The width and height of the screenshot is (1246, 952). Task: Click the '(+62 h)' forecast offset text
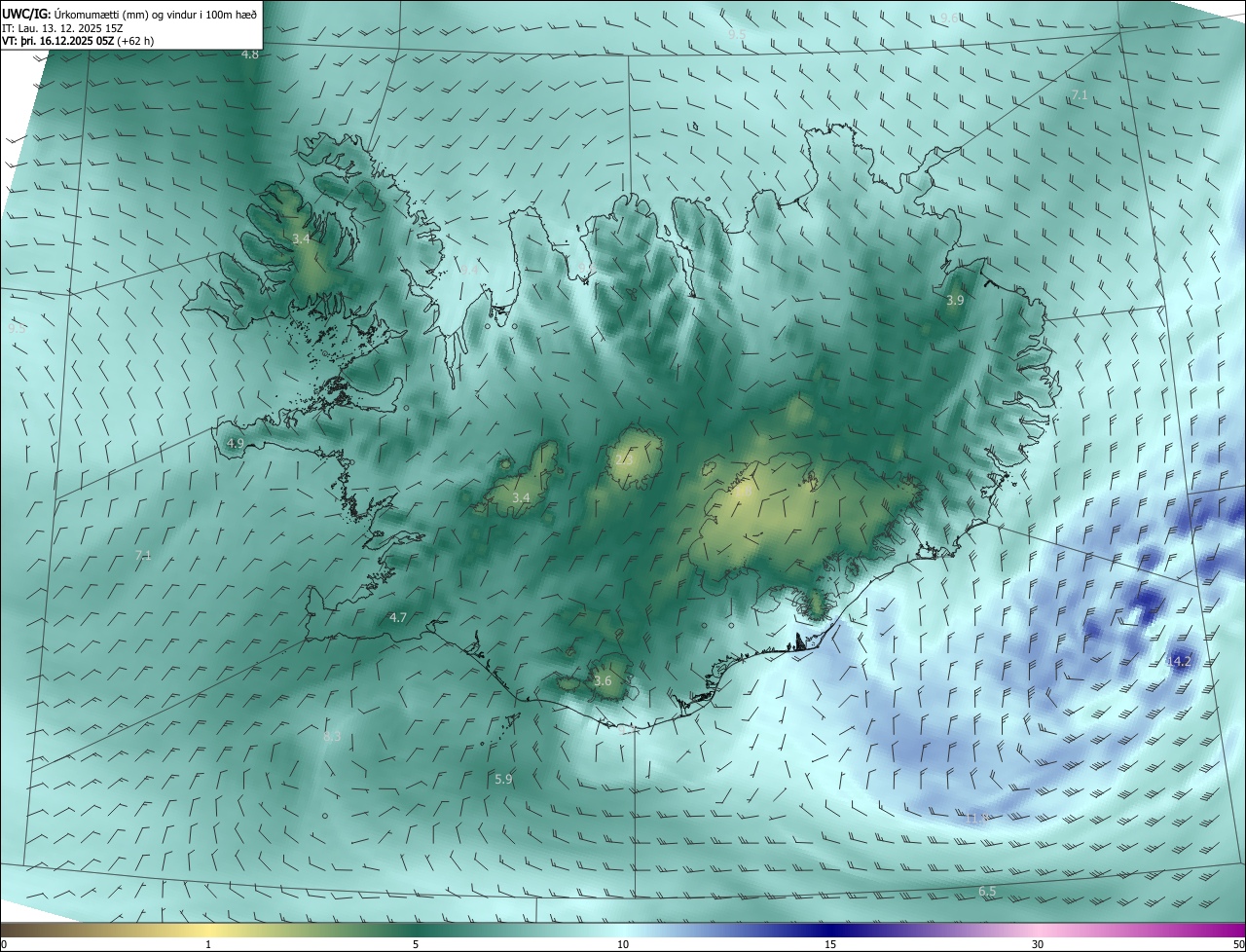134,41
